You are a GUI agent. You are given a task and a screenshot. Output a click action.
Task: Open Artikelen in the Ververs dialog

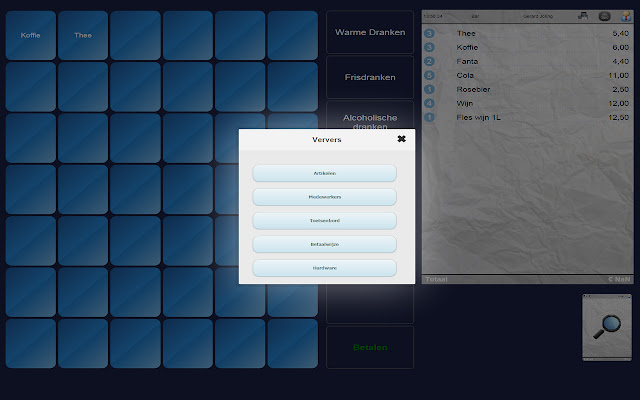[324, 173]
